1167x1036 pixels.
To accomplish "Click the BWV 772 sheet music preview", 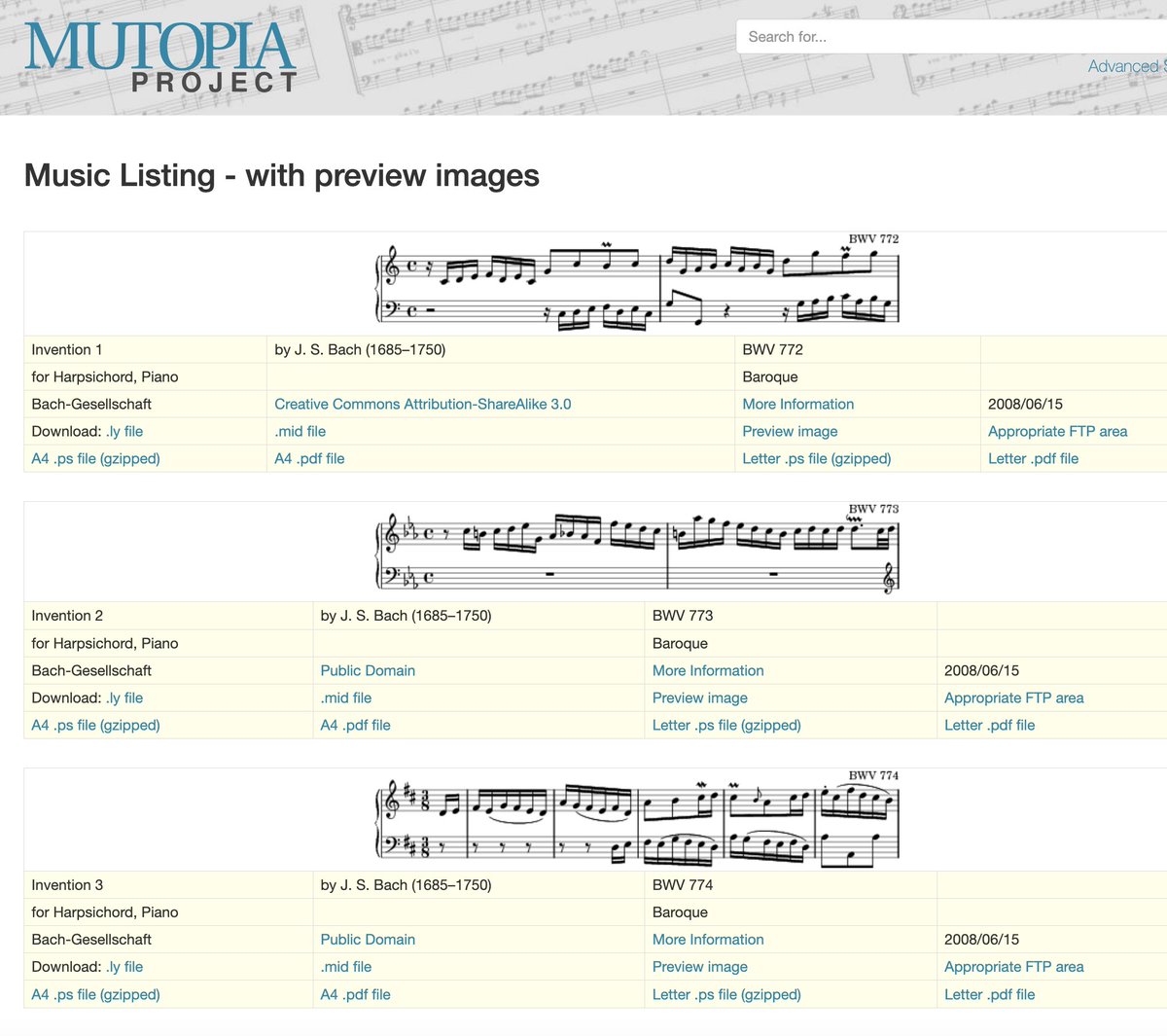I will [637, 282].
